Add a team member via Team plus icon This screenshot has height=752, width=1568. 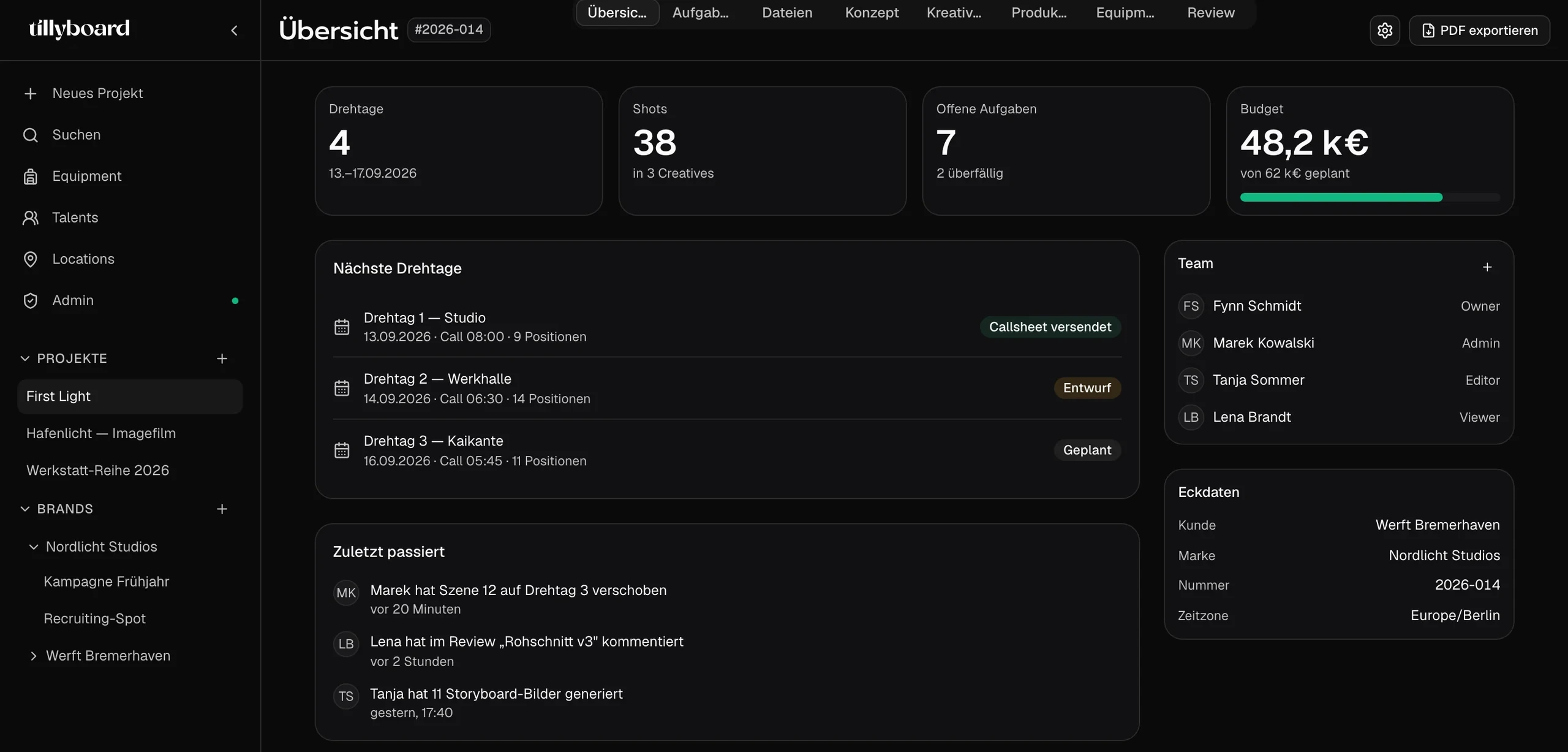click(x=1487, y=267)
